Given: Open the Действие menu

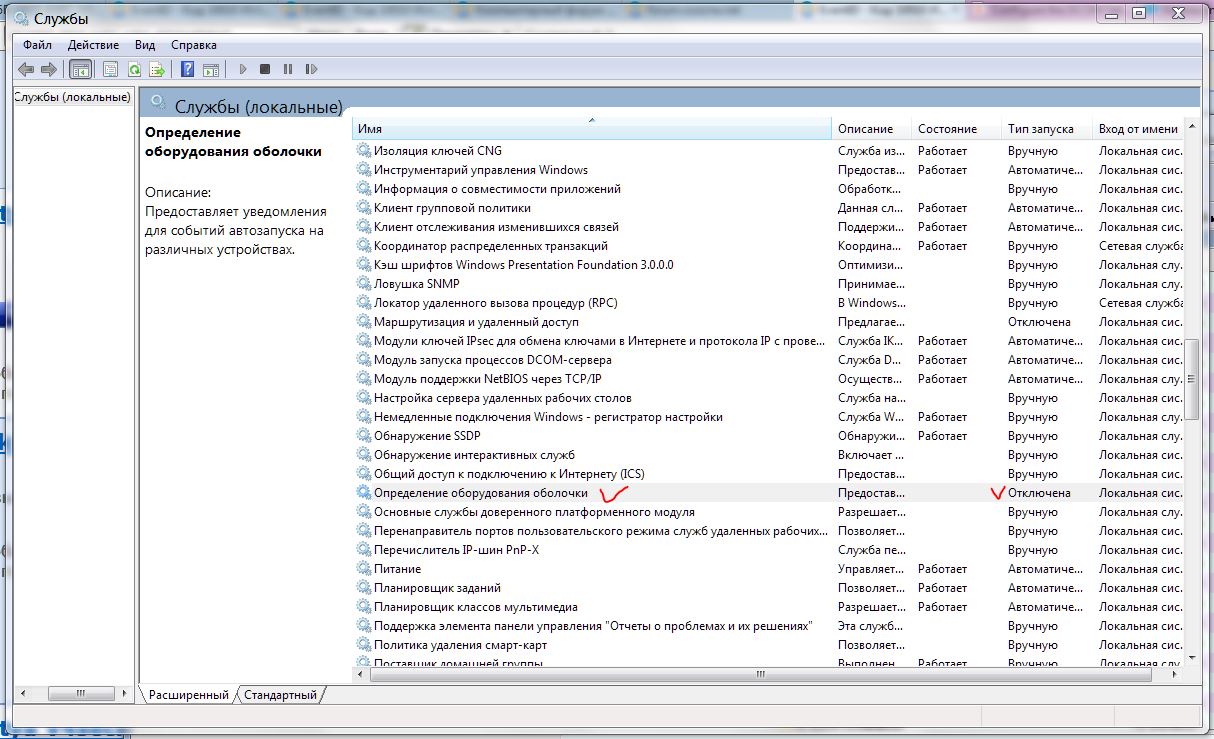Looking at the screenshot, I should (93, 45).
